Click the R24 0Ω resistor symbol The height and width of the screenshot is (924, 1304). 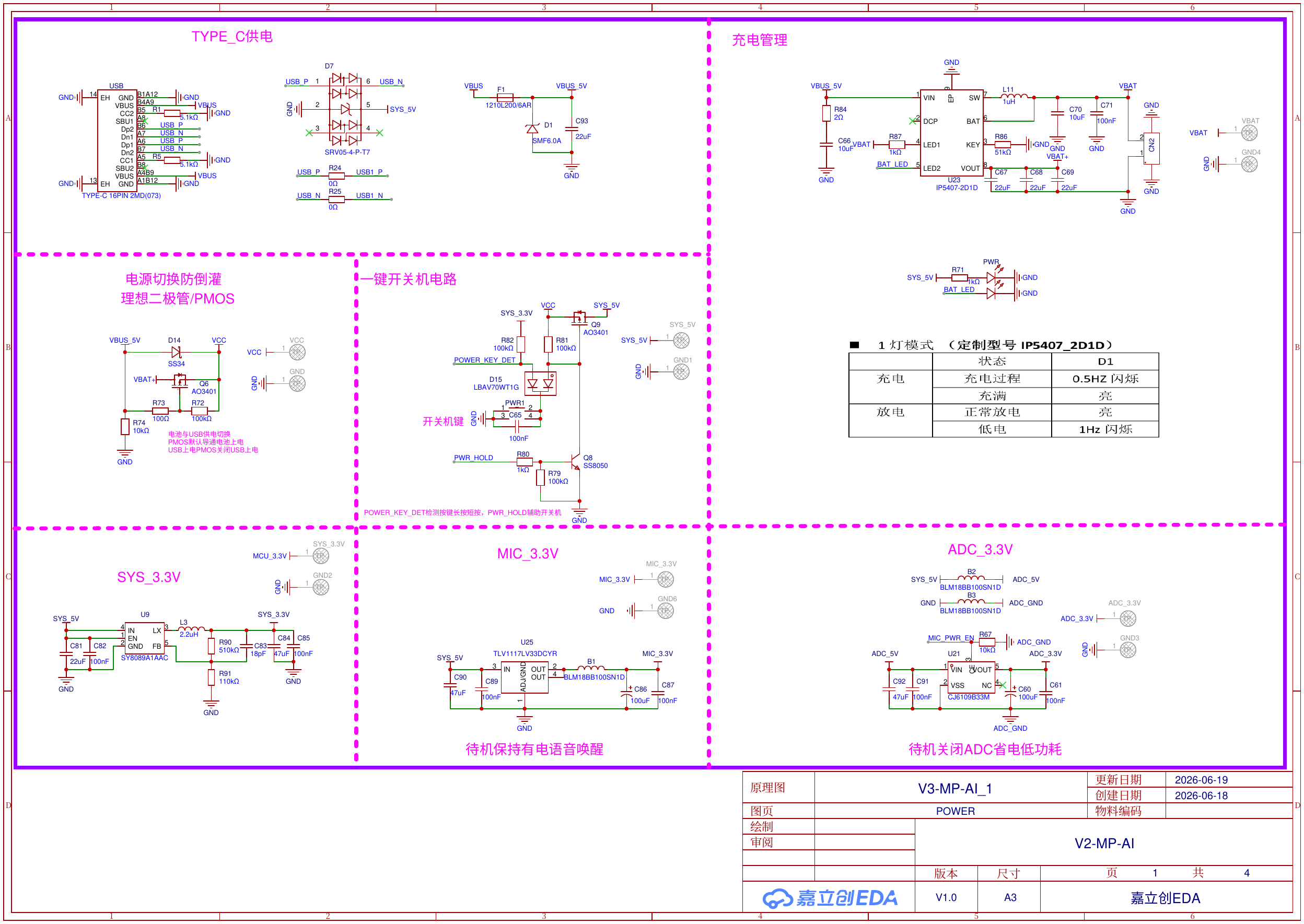coord(336,176)
